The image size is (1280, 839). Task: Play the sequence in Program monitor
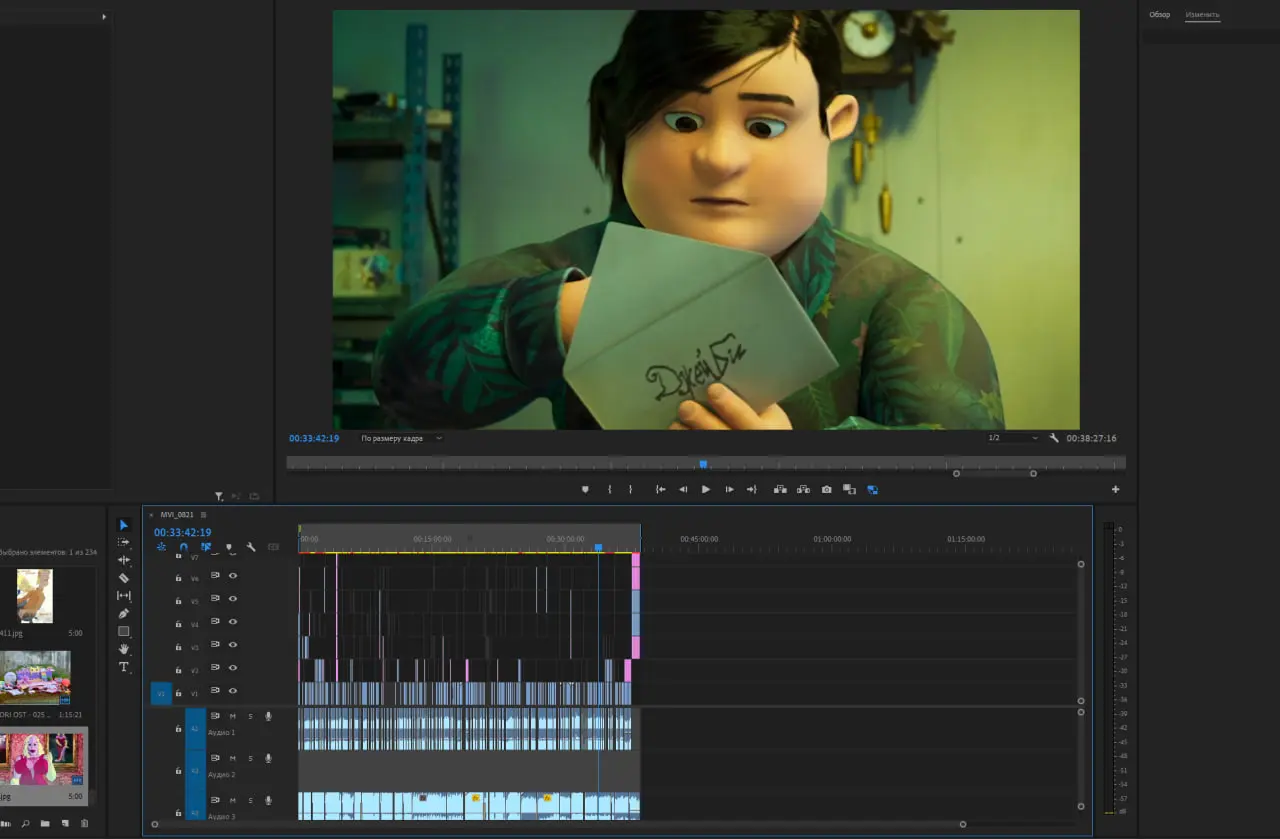point(705,489)
